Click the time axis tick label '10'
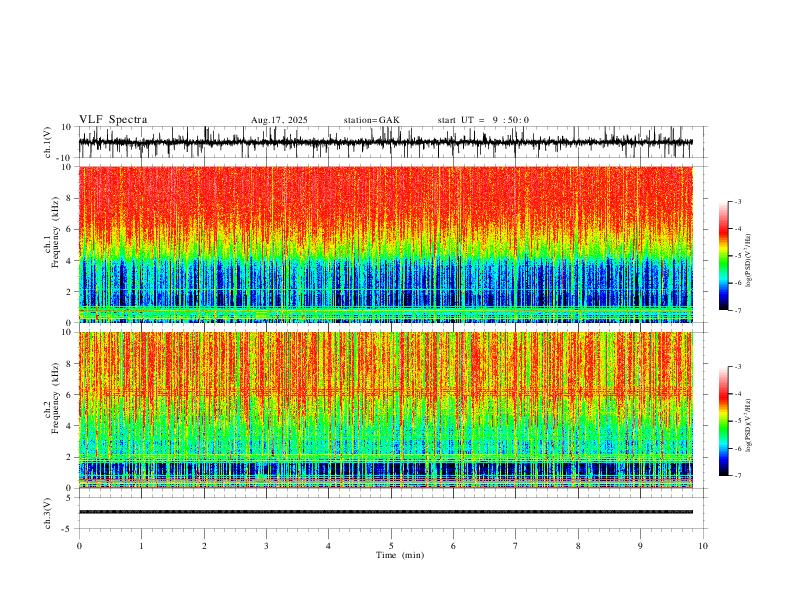The height and width of the screenshot is (612, 792). [x=703, y=546]
